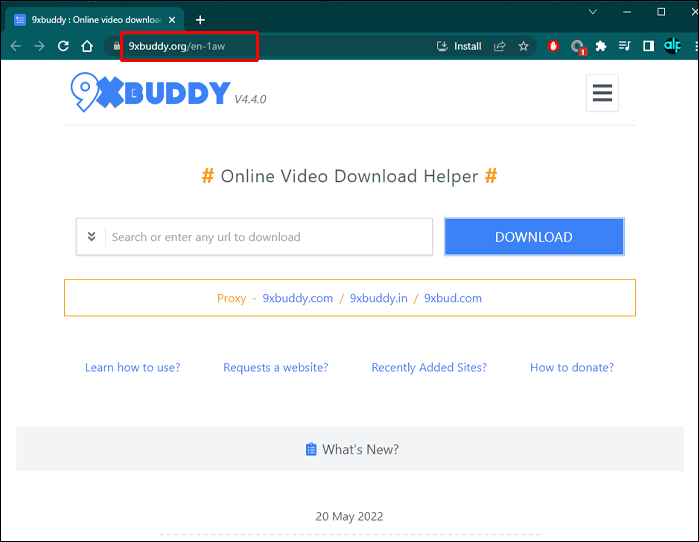
Task: Click the blue DOWNLOAD button
Action: (534, 237)
